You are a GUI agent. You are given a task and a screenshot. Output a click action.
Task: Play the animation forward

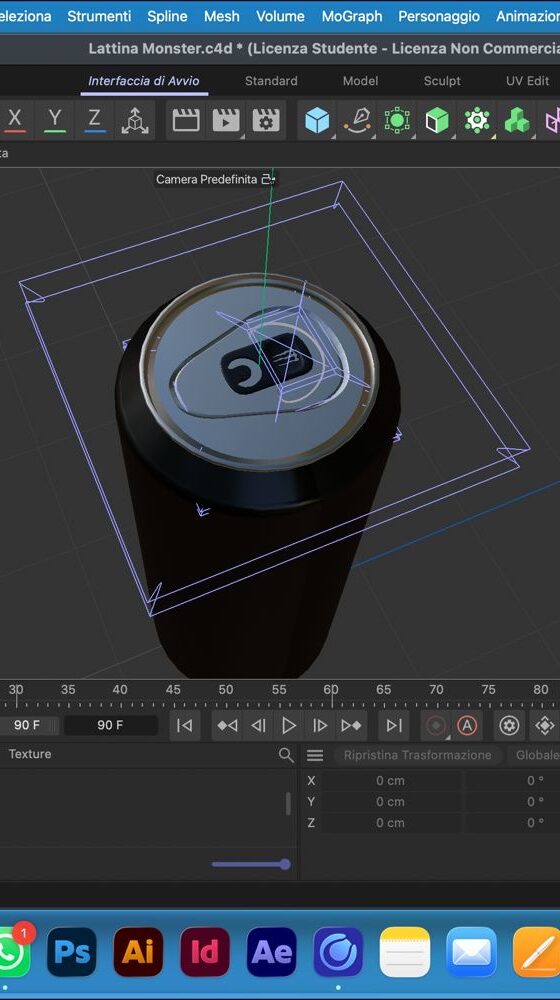pos(288,725)
